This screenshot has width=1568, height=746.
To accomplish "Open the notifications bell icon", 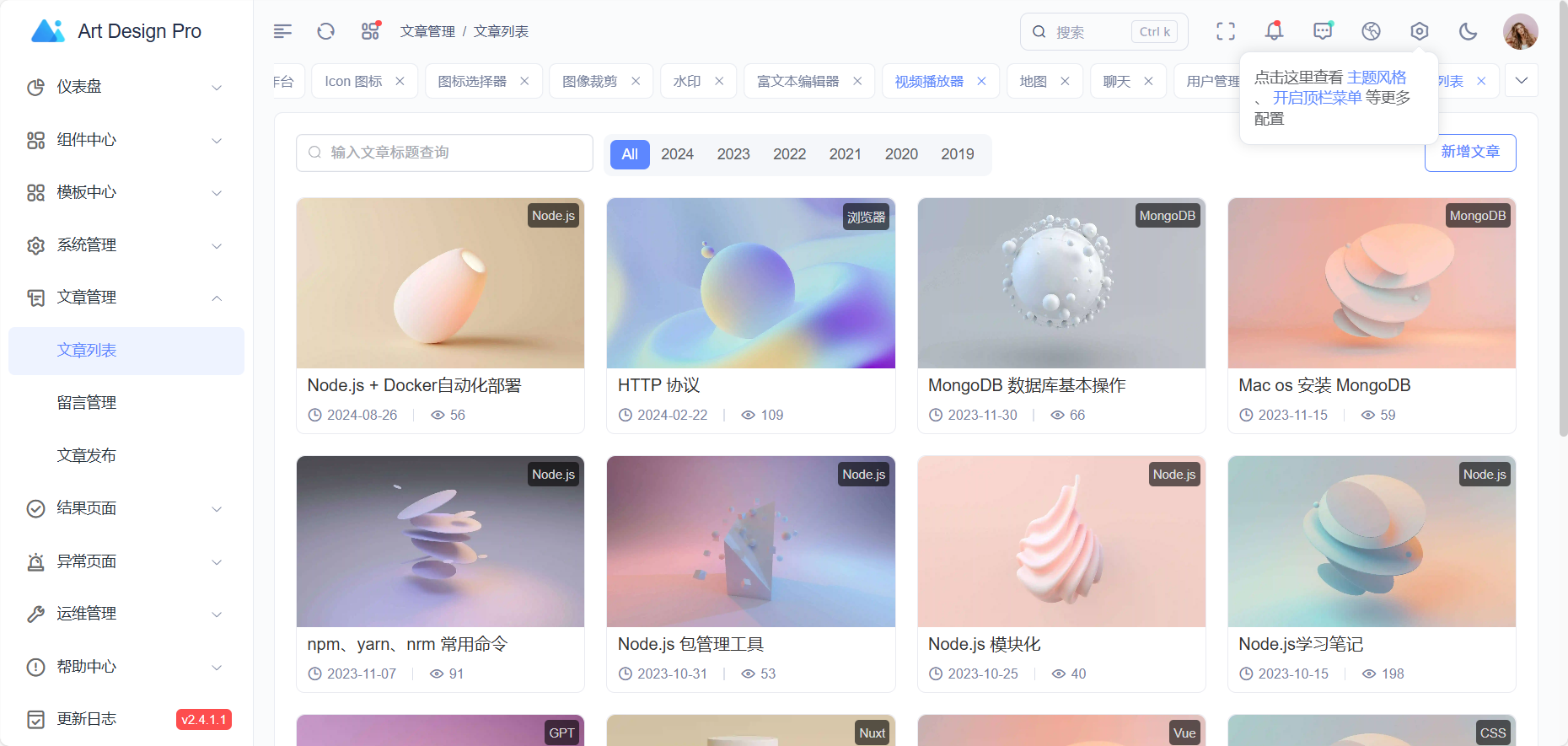I will tap(1275, 31).
